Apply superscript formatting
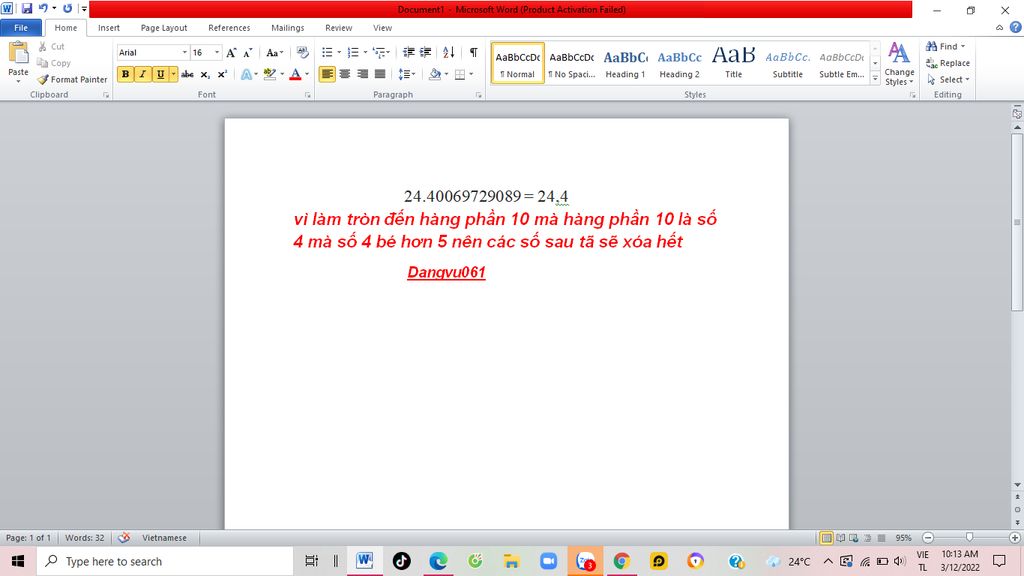 pyautogui.click(x=222, y=74)
